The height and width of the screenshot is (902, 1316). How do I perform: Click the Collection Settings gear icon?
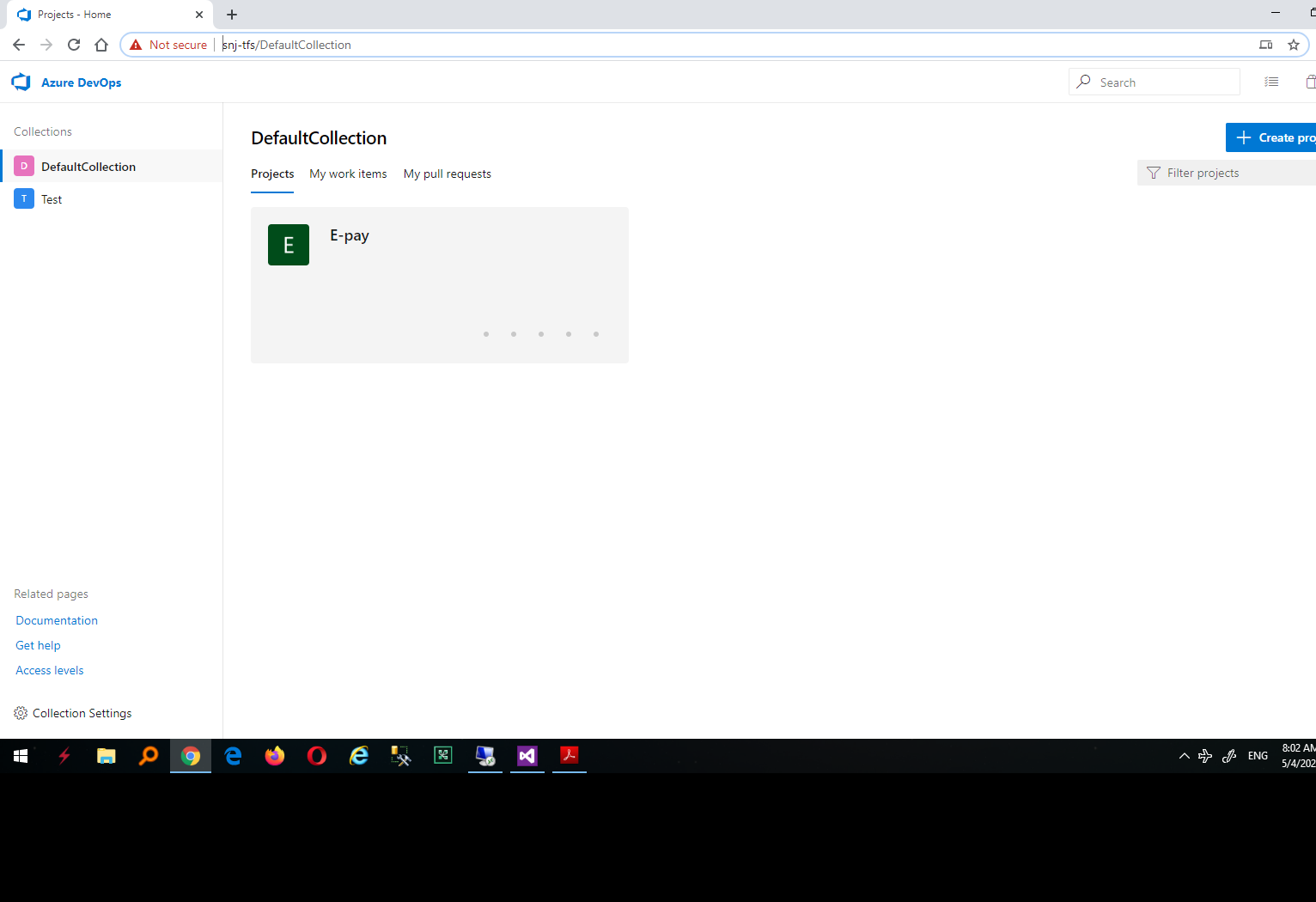(21, 713)
